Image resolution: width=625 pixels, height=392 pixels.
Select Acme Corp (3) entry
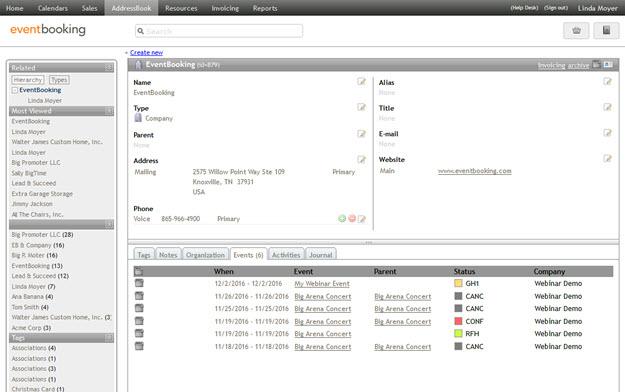[x=31, y=328]
